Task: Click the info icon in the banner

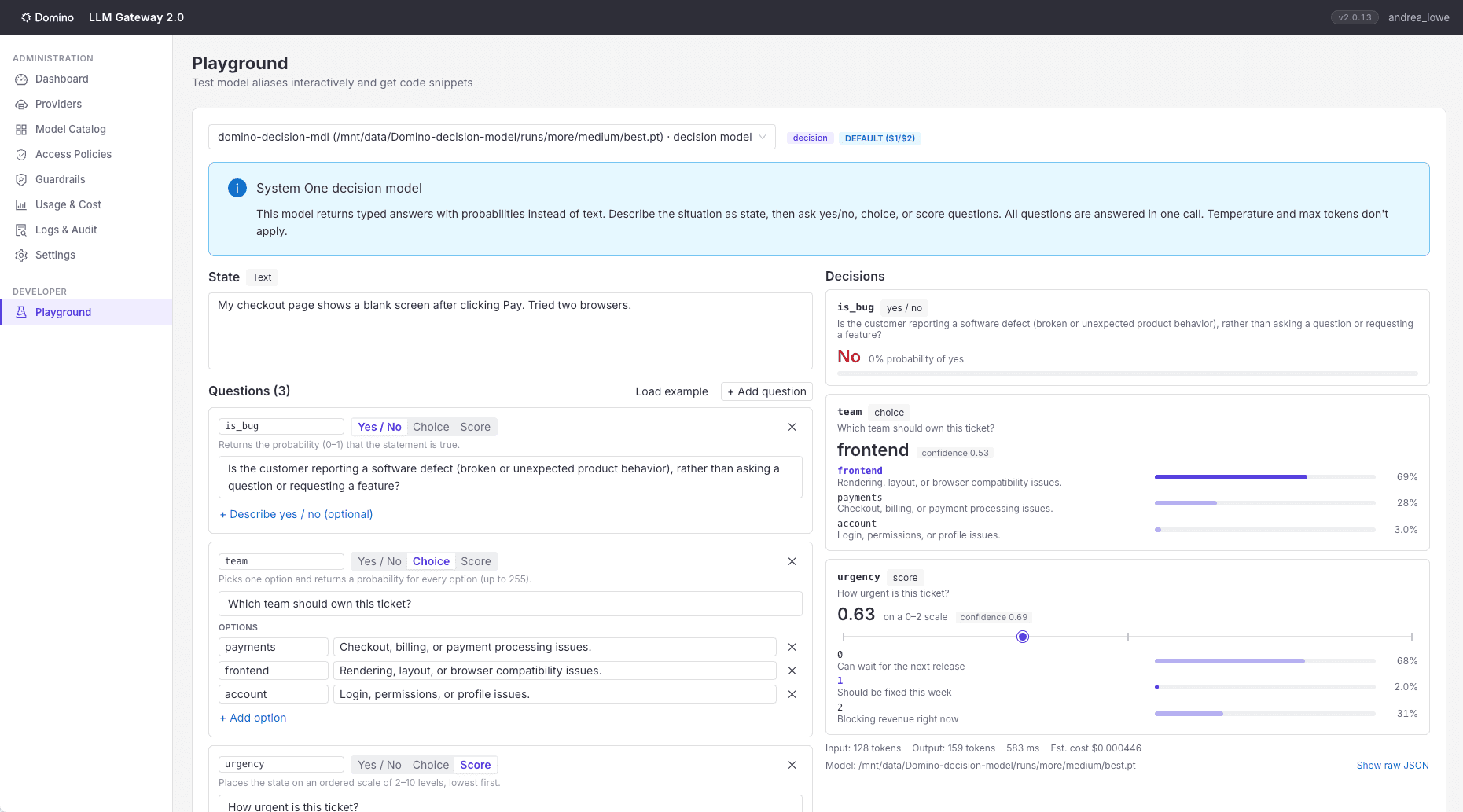Action: click(x=237, y=188)
